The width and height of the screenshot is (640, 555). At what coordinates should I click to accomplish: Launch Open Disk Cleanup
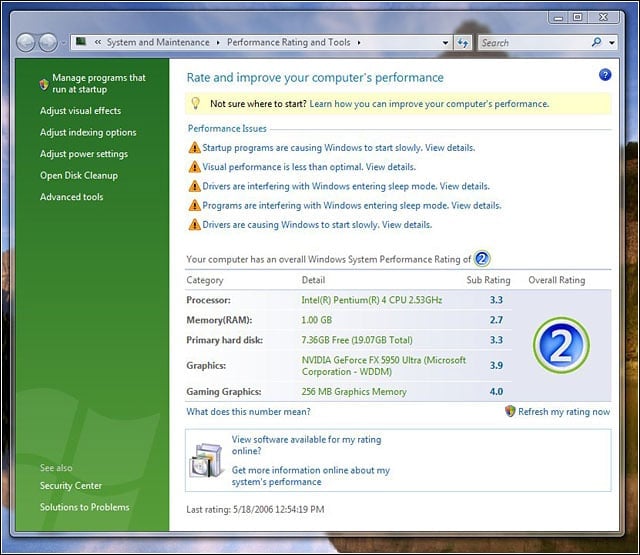(x=79, y=175)
